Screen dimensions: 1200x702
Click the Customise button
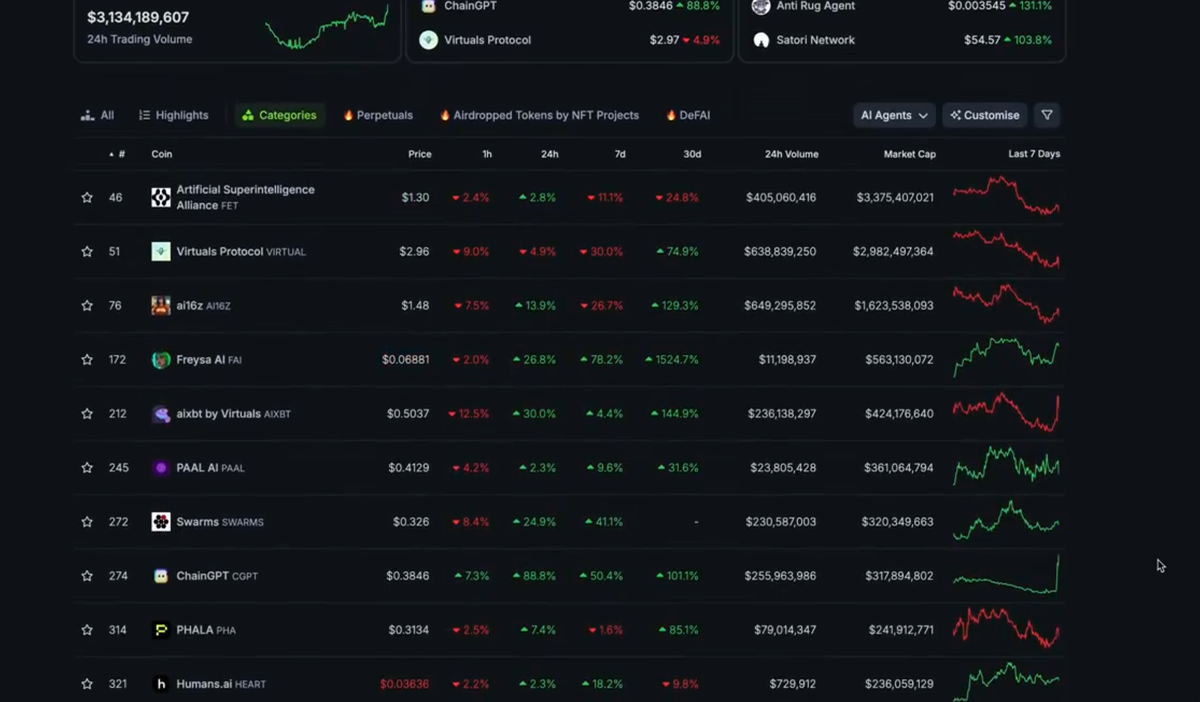coord(985,115)
